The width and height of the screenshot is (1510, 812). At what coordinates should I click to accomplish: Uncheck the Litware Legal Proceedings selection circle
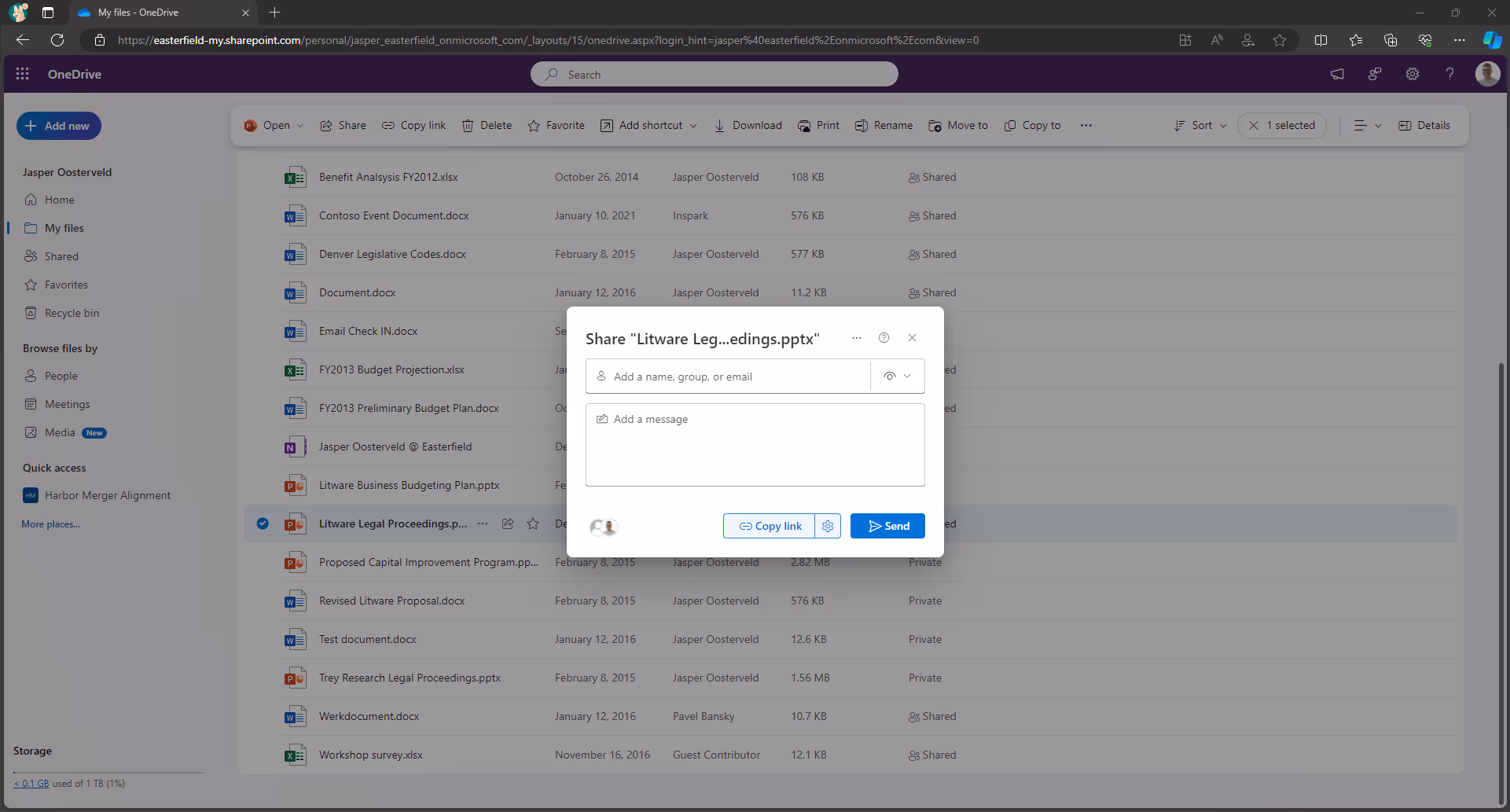pos(263,524)
